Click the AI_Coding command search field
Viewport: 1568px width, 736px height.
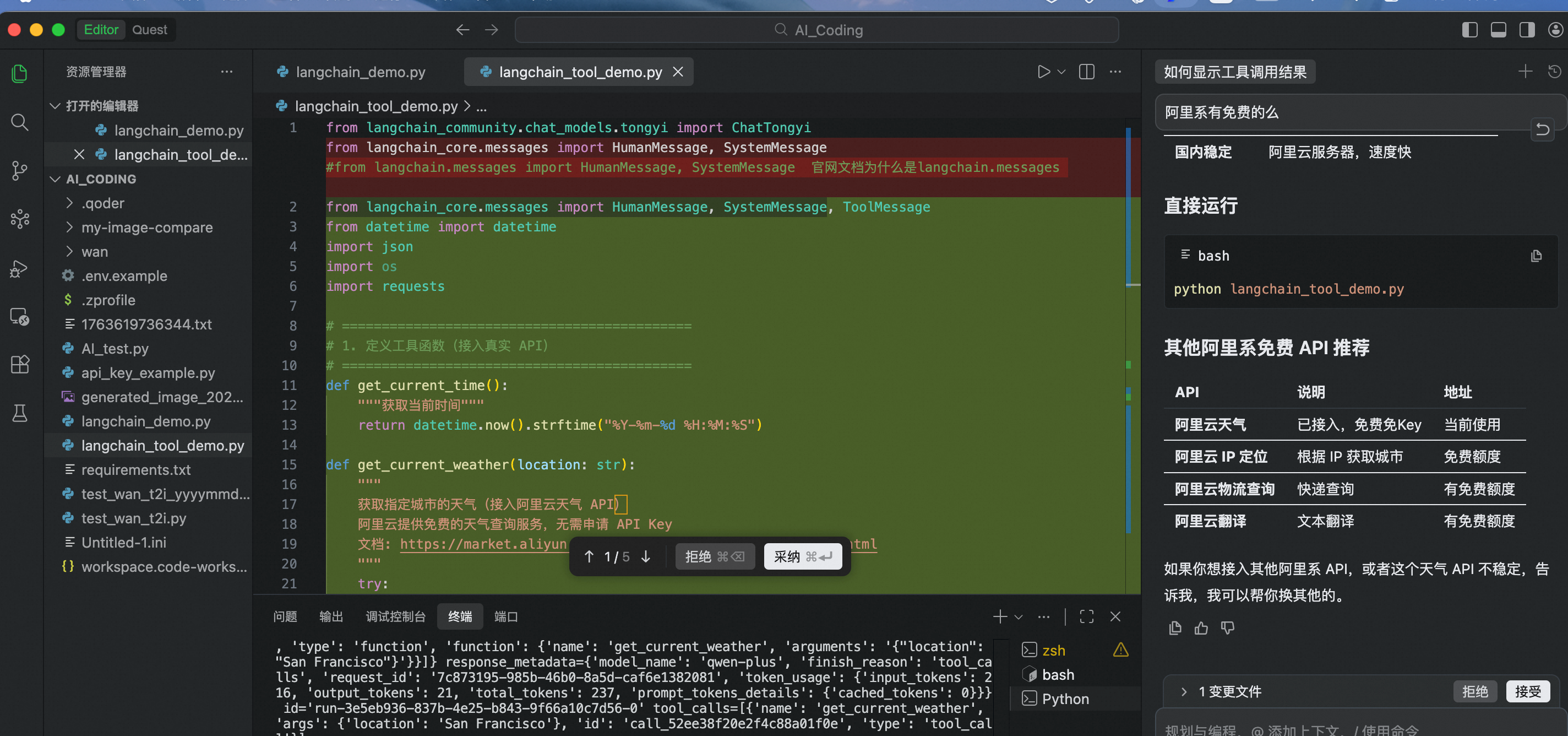(x=816, y=30)
